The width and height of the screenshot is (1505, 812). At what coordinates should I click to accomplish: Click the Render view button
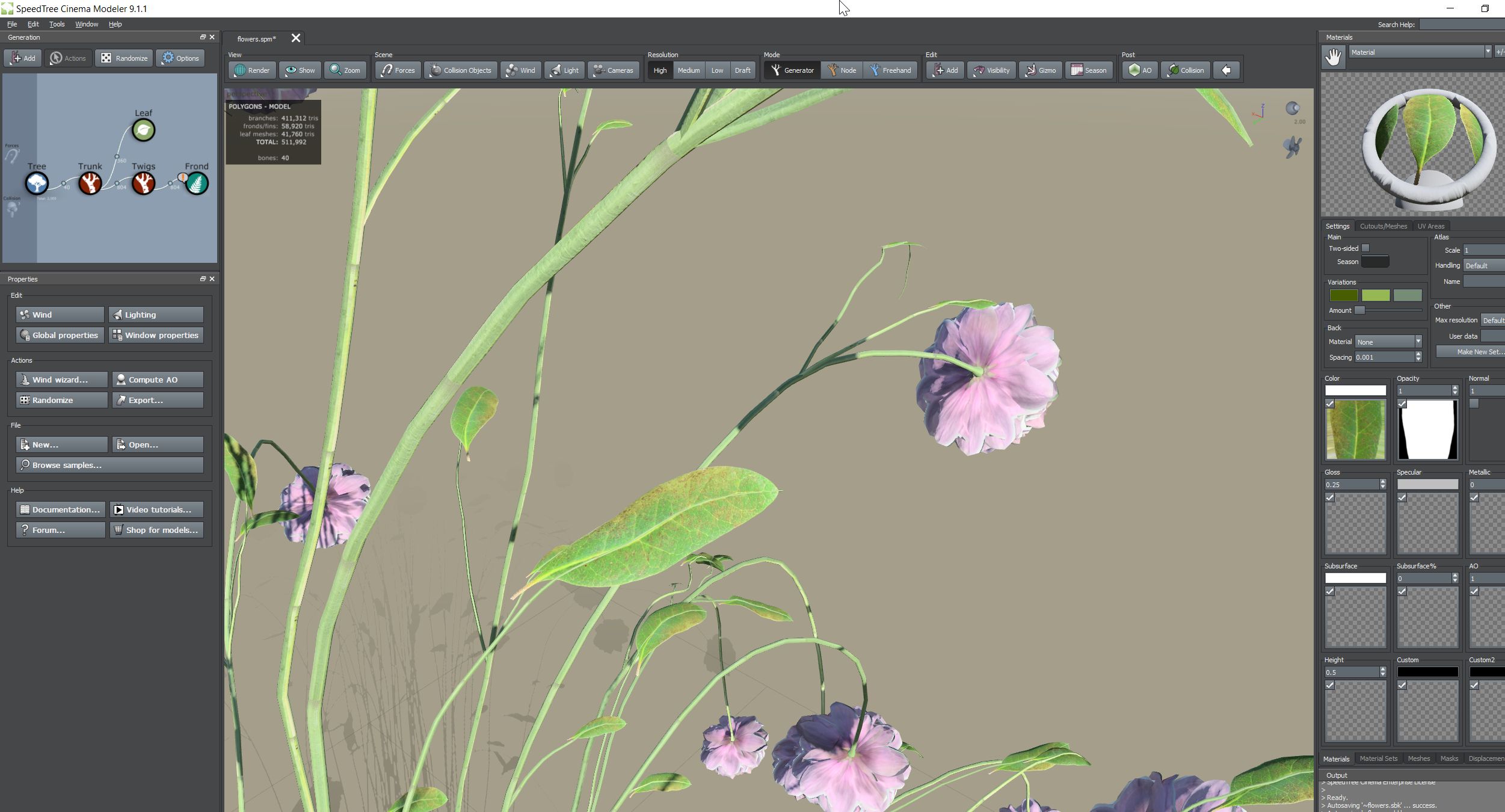click(x=252, y=70)
